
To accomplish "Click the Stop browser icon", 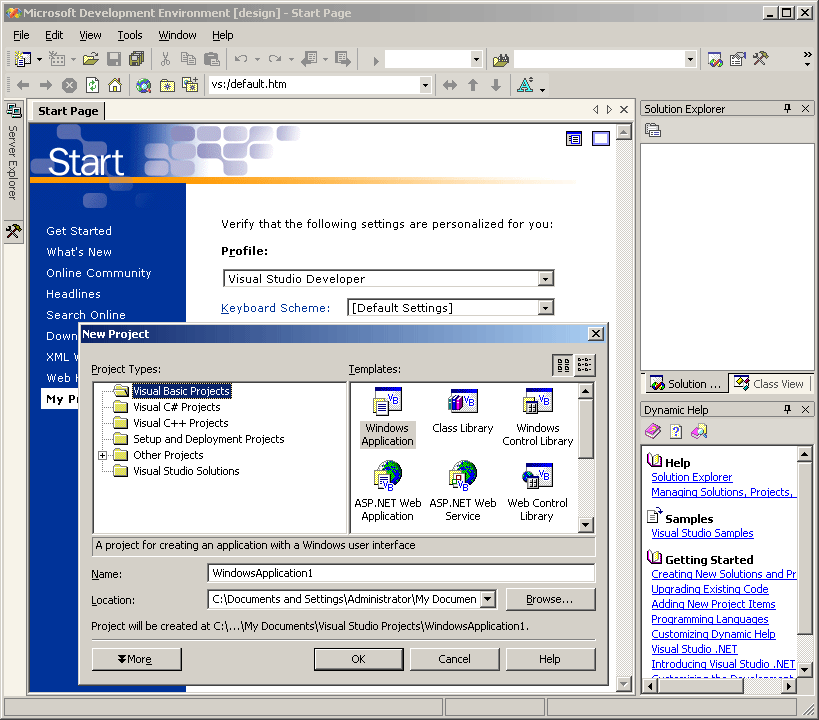I will (x=69, y=85).
